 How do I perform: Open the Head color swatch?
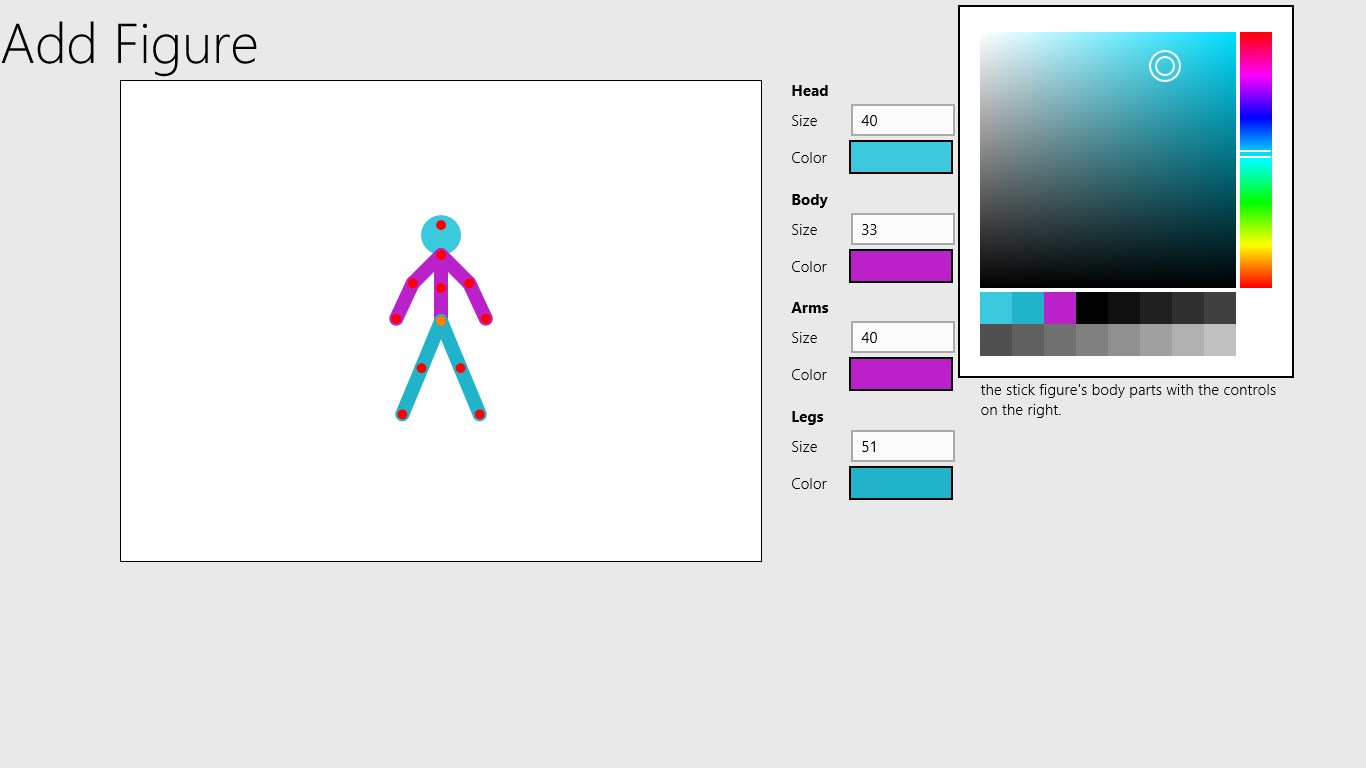[x=900, y=157]
